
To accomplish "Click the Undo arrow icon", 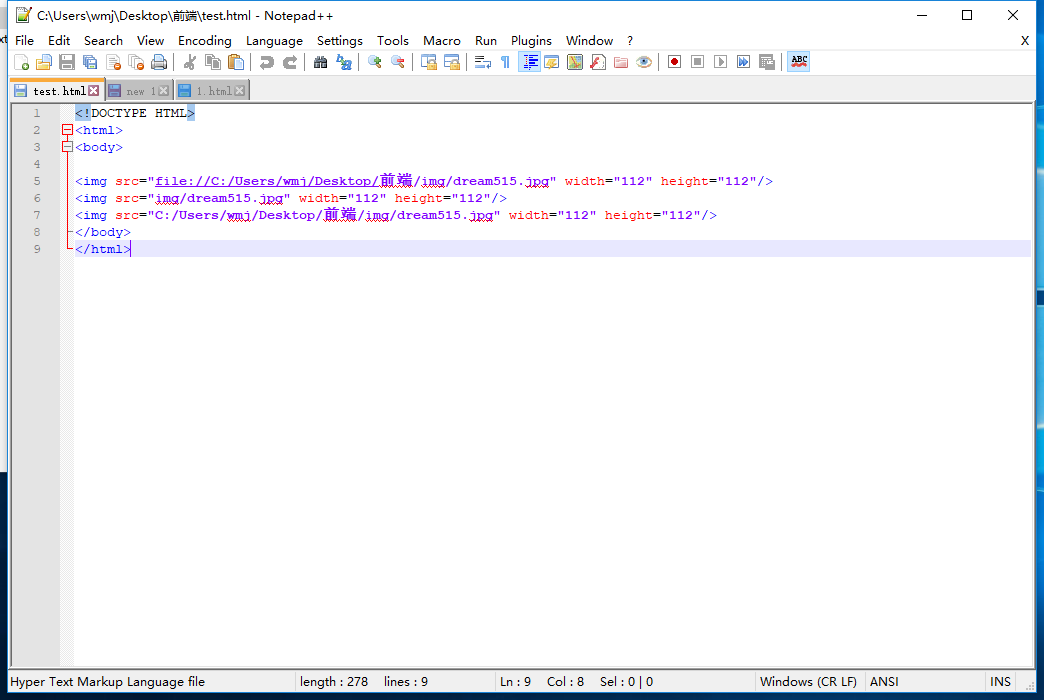I will [x=266, y=62].
